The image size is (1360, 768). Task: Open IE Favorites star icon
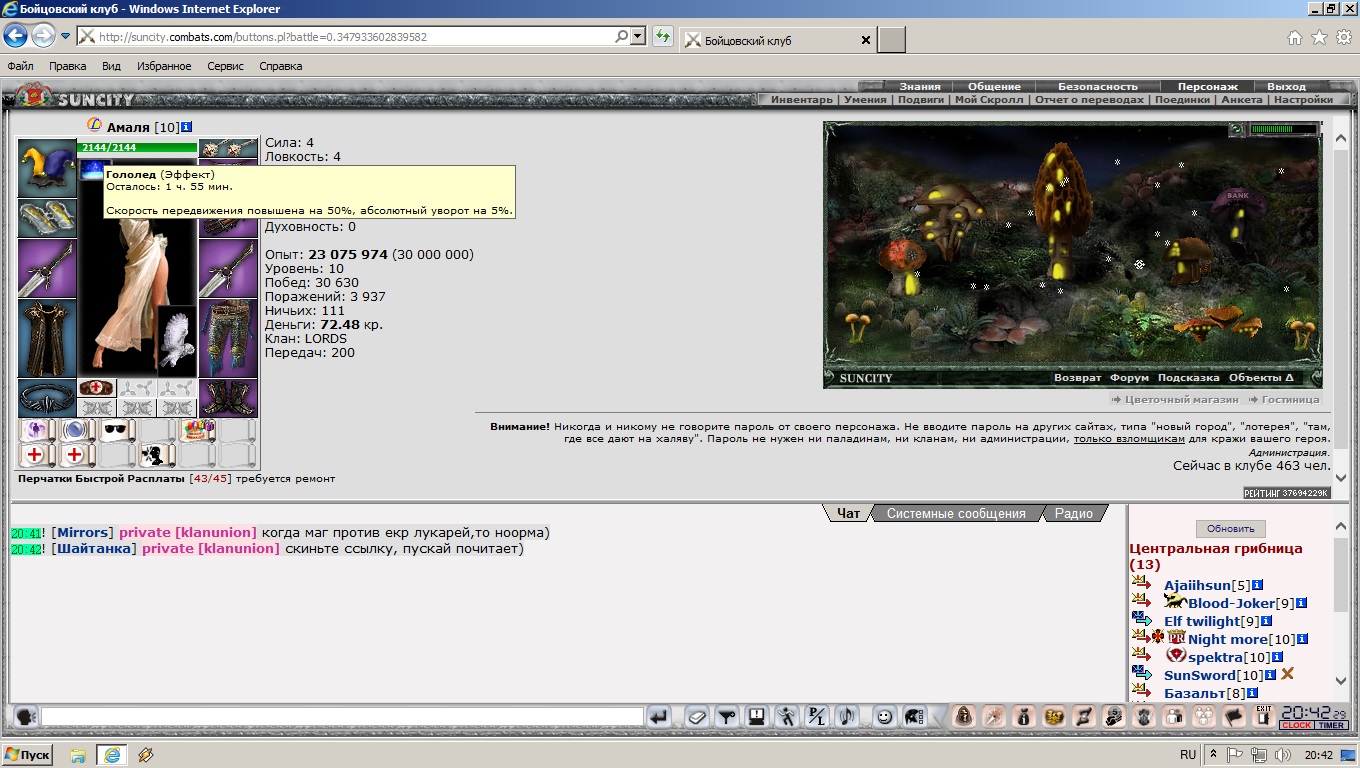click(1319, 37)
